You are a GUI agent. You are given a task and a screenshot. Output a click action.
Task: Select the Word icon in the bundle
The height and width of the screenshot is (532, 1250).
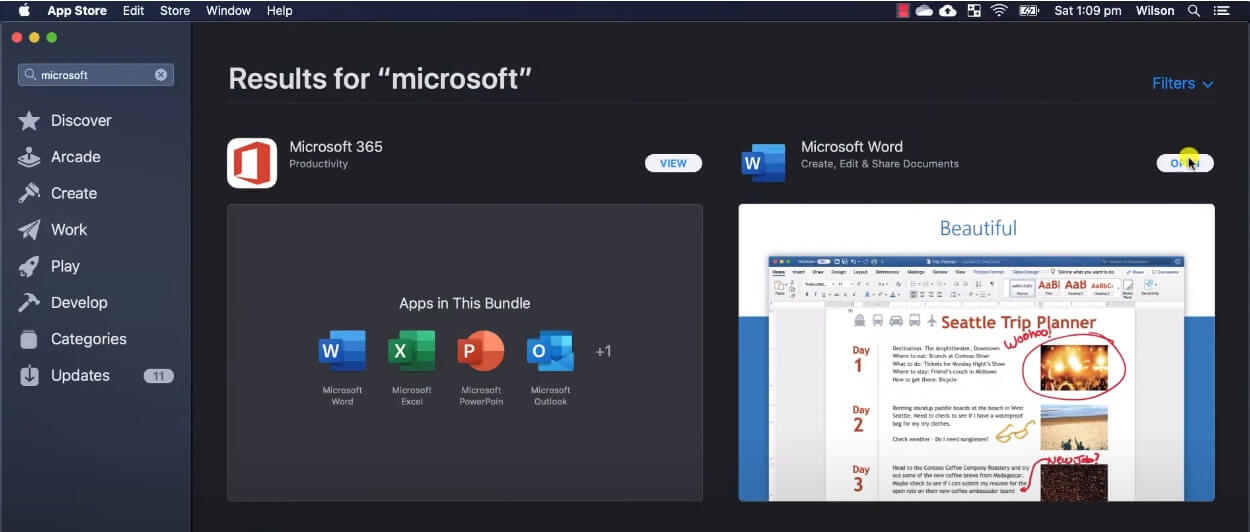(x=342, y=351)
